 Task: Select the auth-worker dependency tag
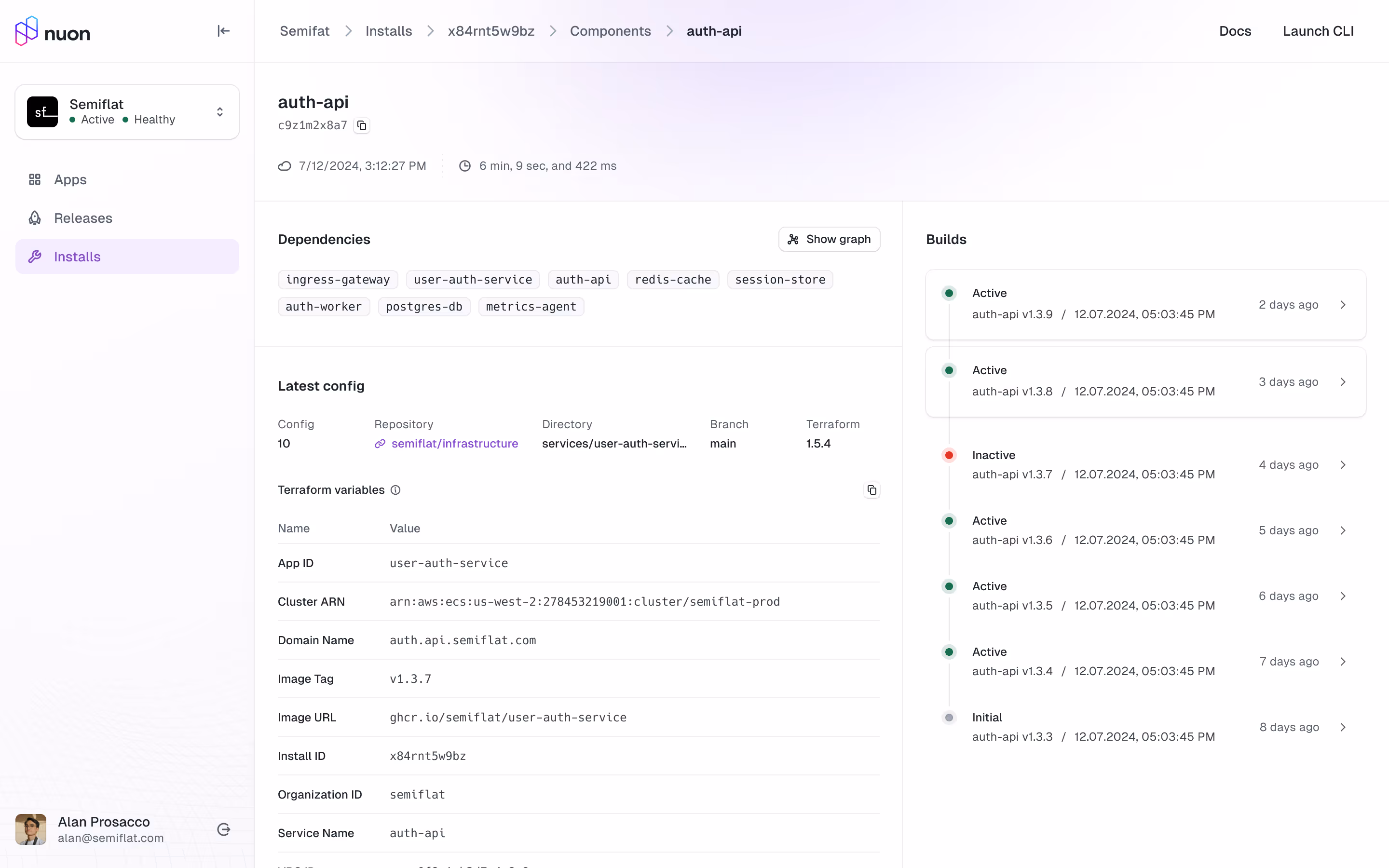pos(324,307)
